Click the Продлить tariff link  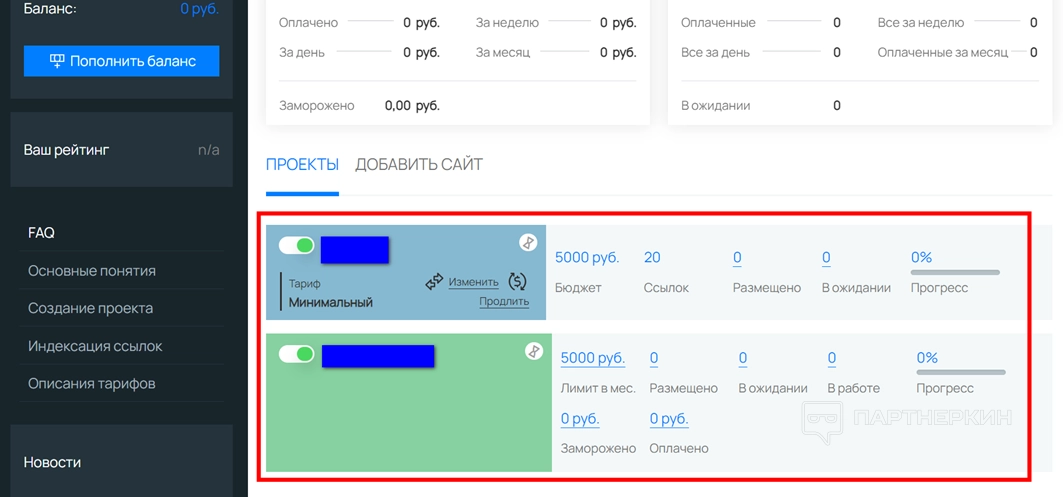coord(504,302)
